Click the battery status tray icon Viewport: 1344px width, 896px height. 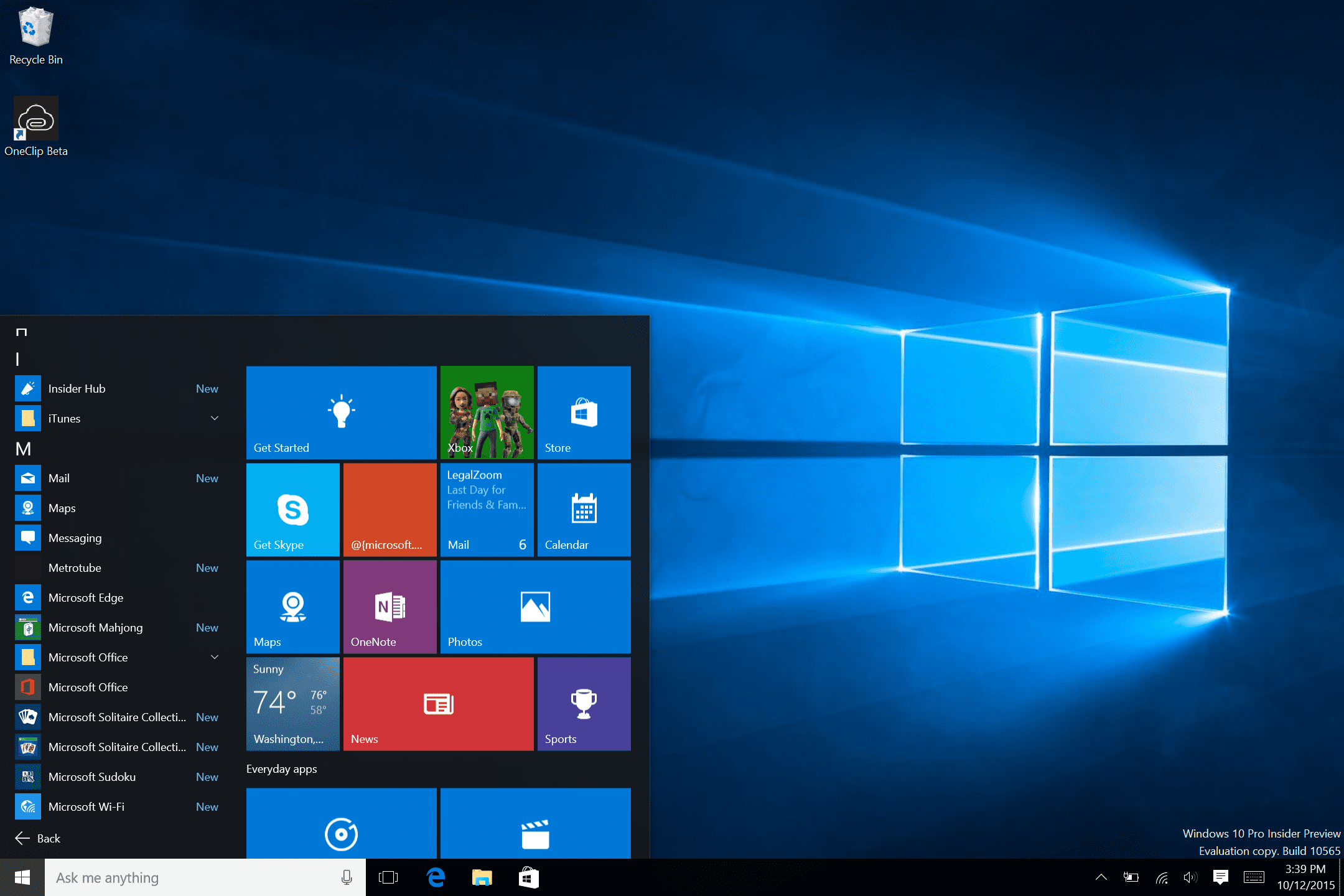(1131, 877)
